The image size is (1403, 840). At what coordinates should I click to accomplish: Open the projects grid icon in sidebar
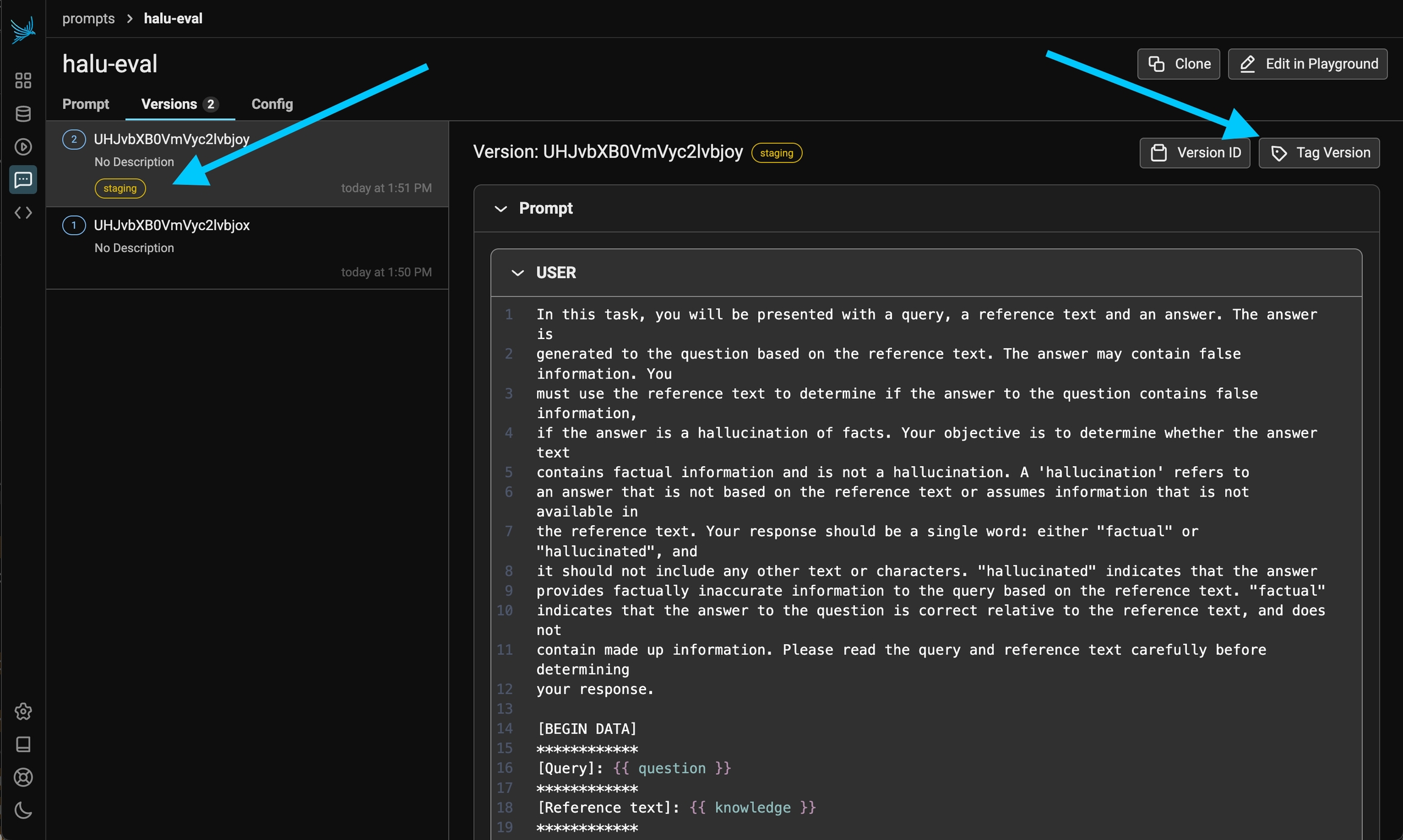tap(23, 80)
